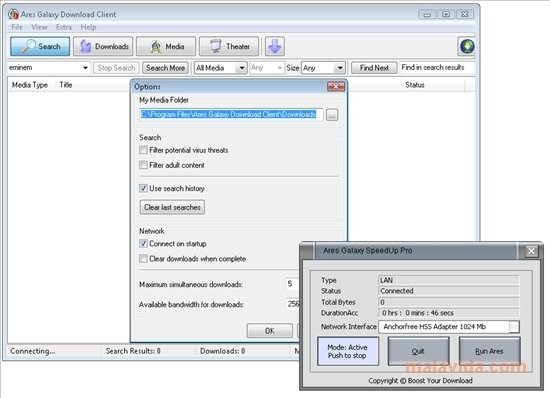This screenshot has width=550, height=398.
Task: Toggle Use search history checkbox
Action: (143, 188)
